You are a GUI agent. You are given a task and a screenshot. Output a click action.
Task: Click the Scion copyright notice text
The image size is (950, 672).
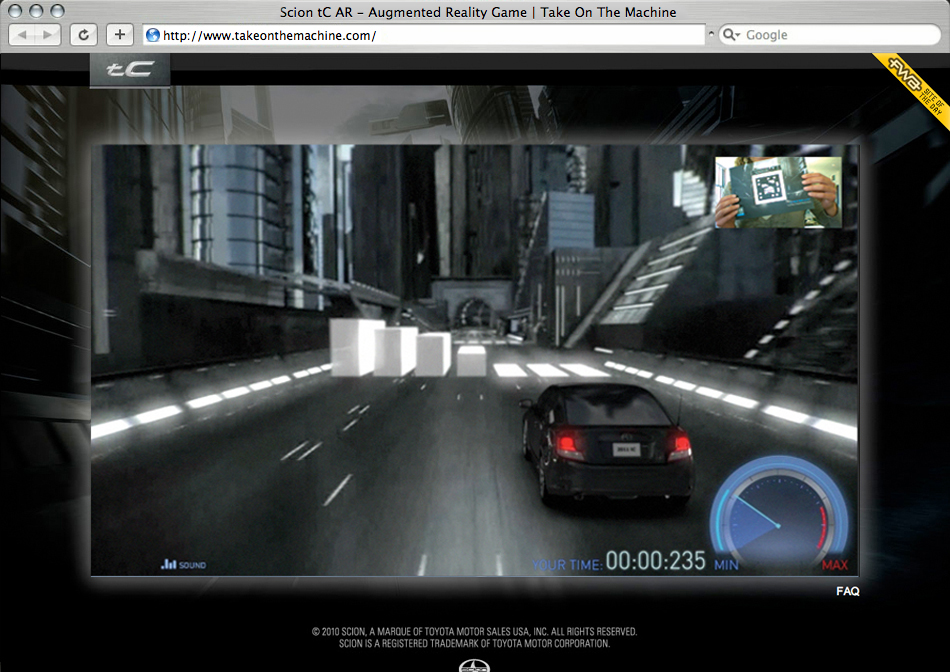pyautogui.click(x=474, y=637)
